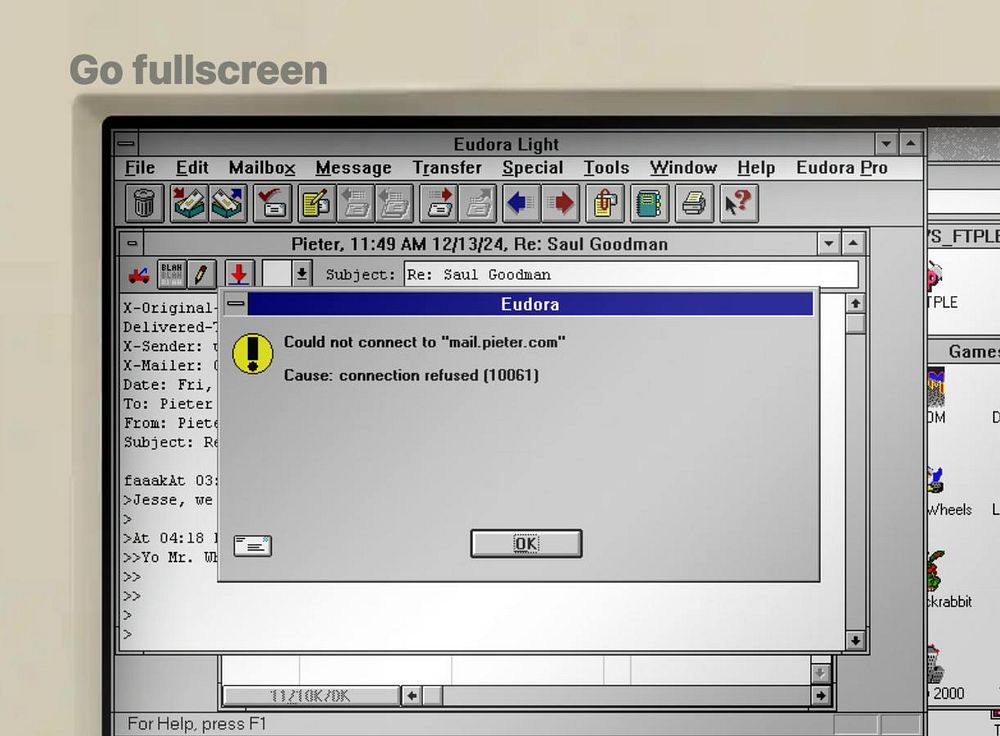The width and height of the screenshot is (1000, 736).
Task: Click the Redirect message toolbar icon
Action: coord(478,203)
